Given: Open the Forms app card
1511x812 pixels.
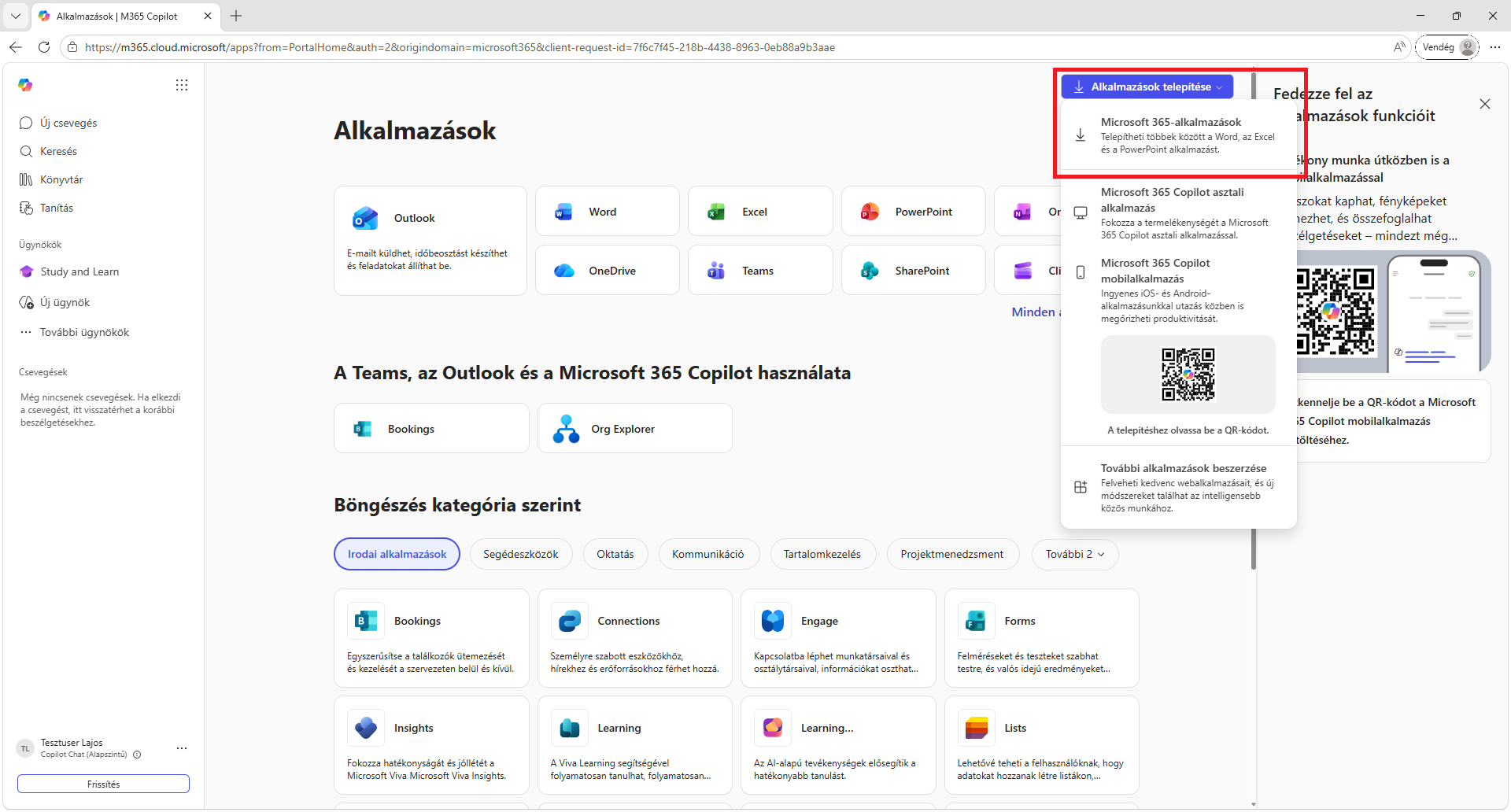Looking at the screenshot, I should click(x=1042, y=638).
